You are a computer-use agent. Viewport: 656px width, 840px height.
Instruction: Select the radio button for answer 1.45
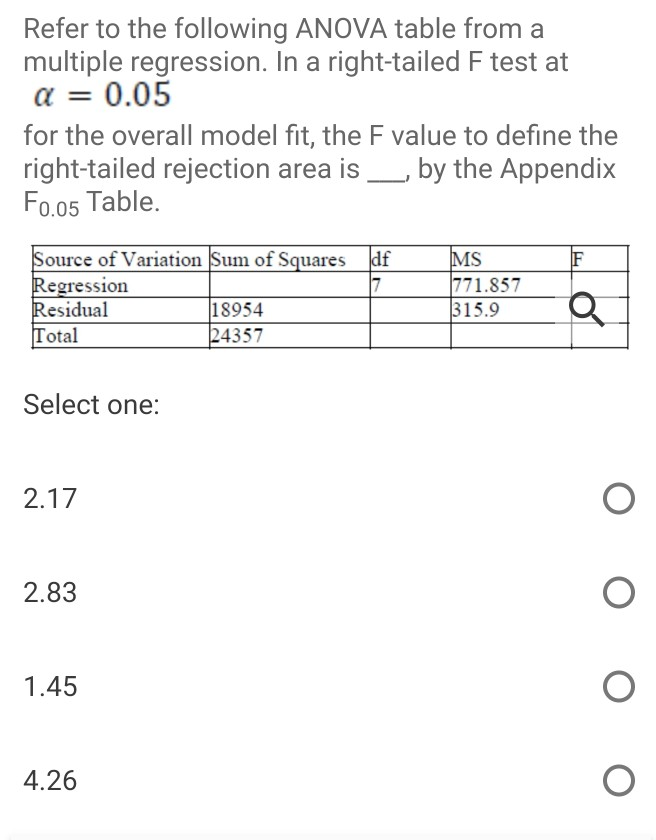(617, 686)
